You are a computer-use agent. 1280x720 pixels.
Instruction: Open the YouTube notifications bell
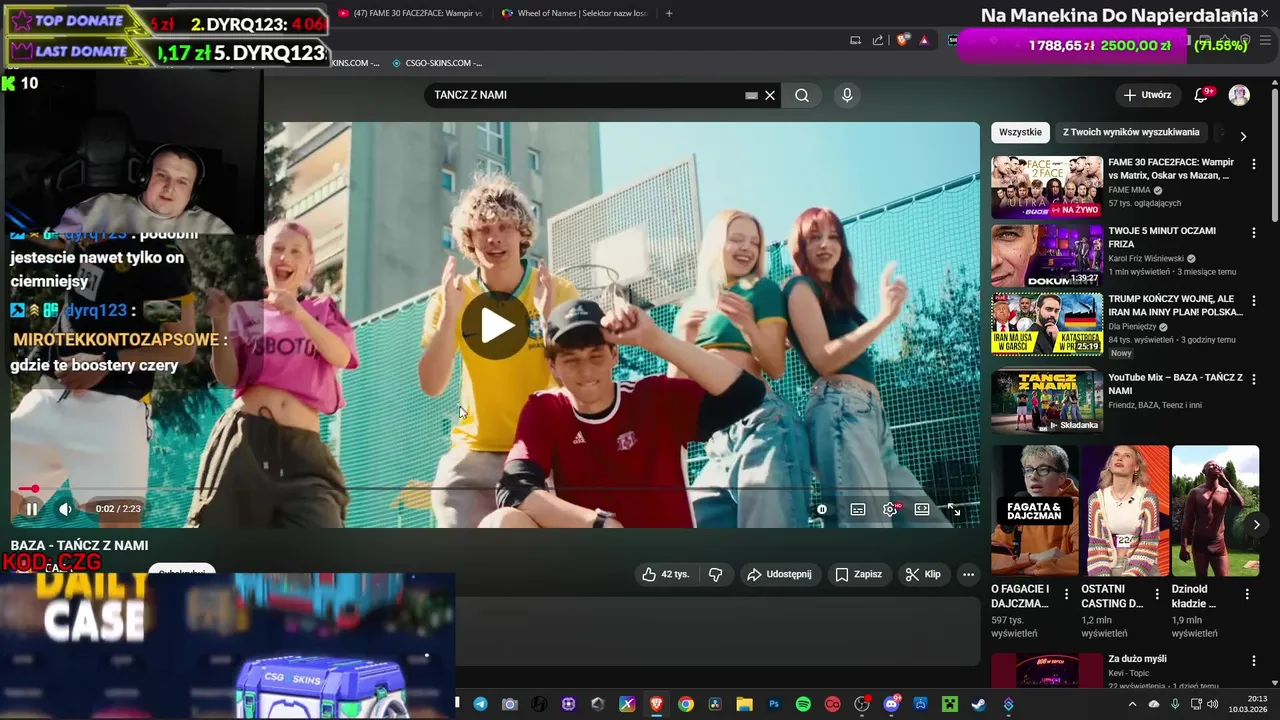pyautogui.click(x=1202, y=95)
